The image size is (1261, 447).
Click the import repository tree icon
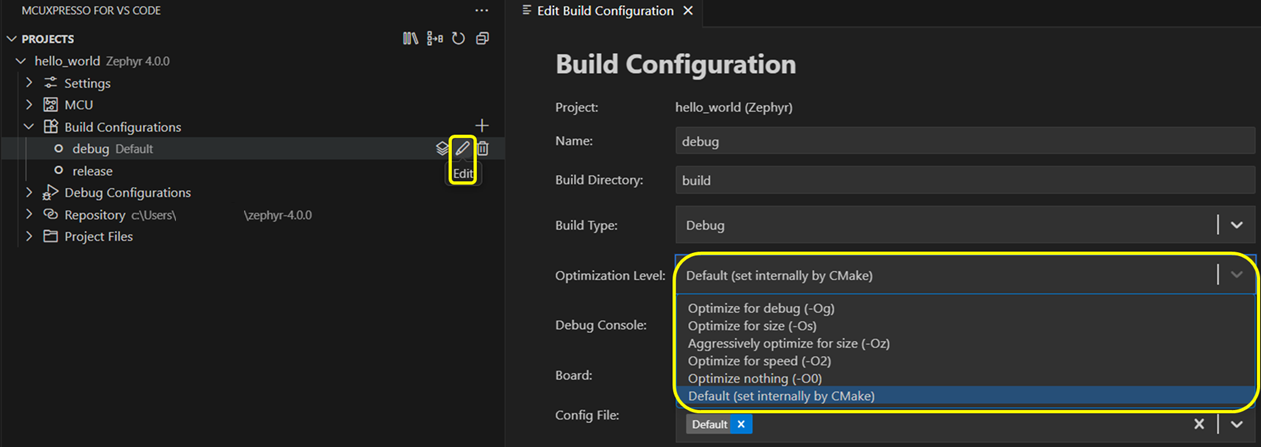(x=434, y=39)
